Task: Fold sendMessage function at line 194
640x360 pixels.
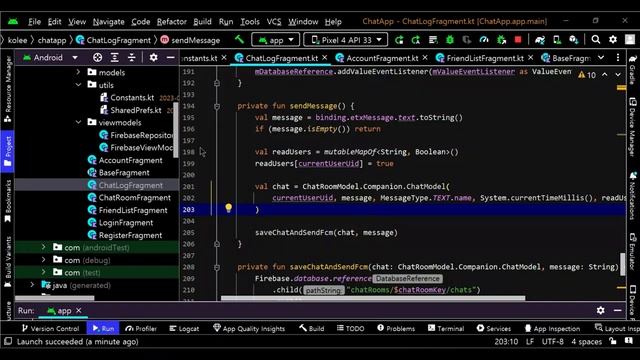Action: click(217, 106)
